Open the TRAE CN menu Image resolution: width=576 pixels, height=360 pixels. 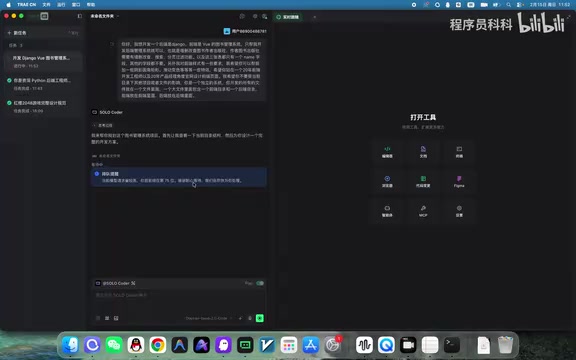26,5
